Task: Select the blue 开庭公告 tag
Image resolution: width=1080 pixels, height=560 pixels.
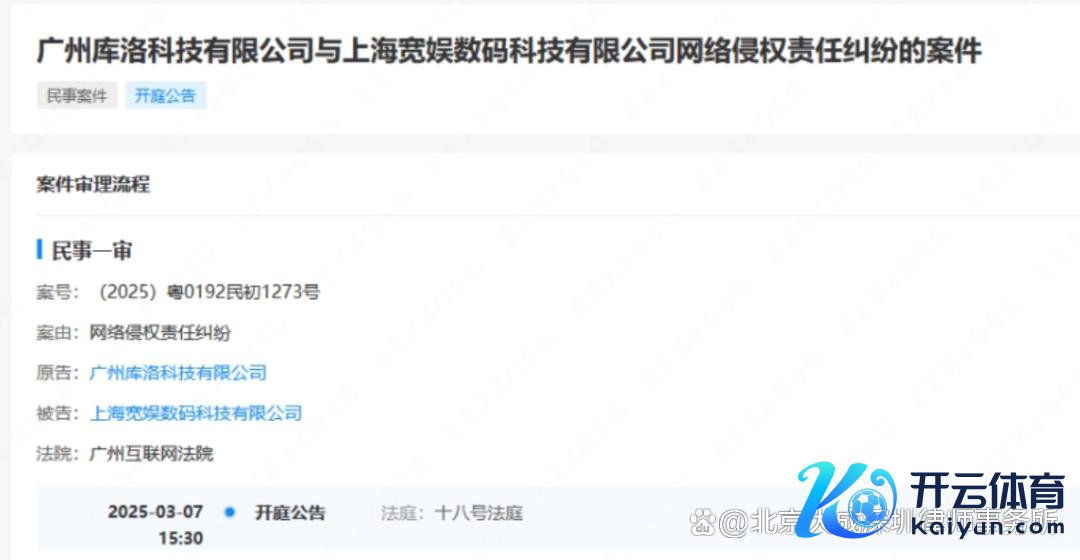Action: pyautogui.click(x=165, y=95)
